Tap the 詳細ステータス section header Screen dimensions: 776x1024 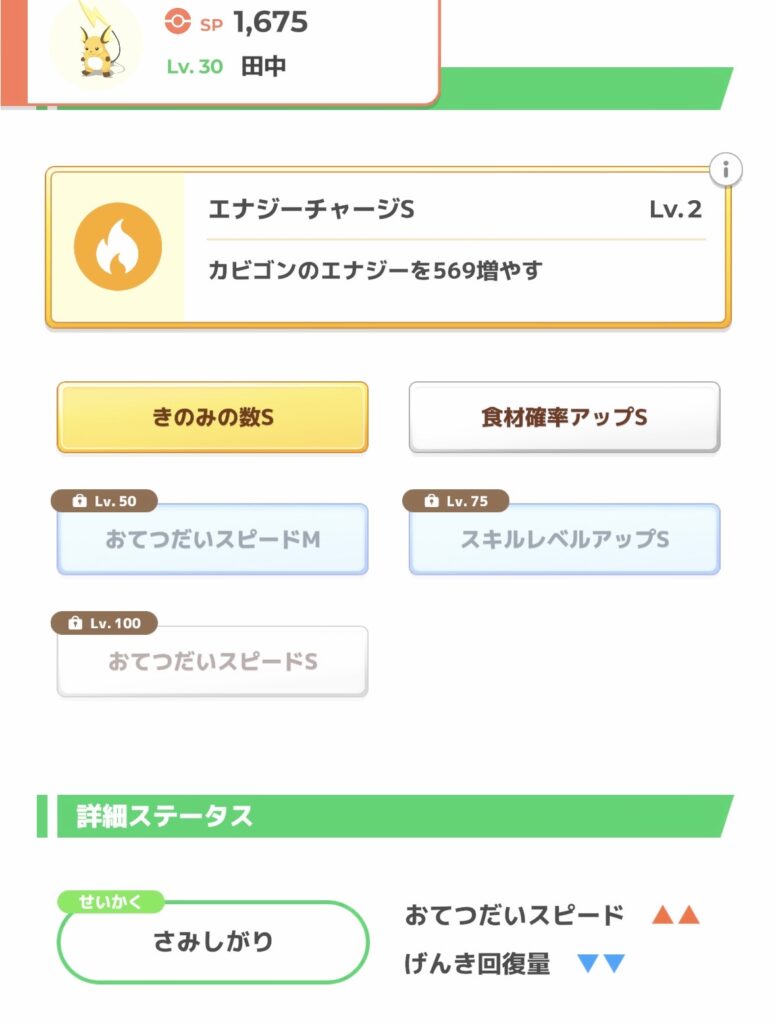[166, 816]
